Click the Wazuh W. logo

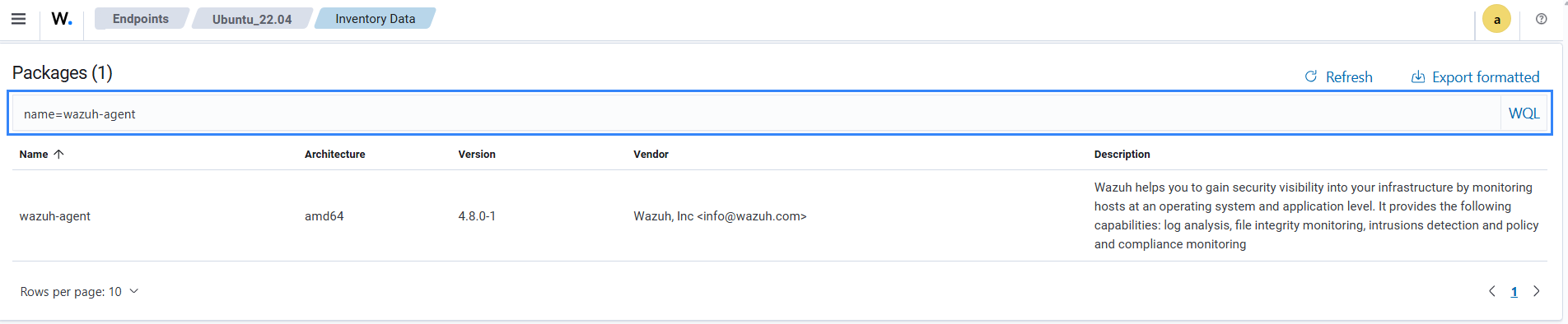click(62, 18)
